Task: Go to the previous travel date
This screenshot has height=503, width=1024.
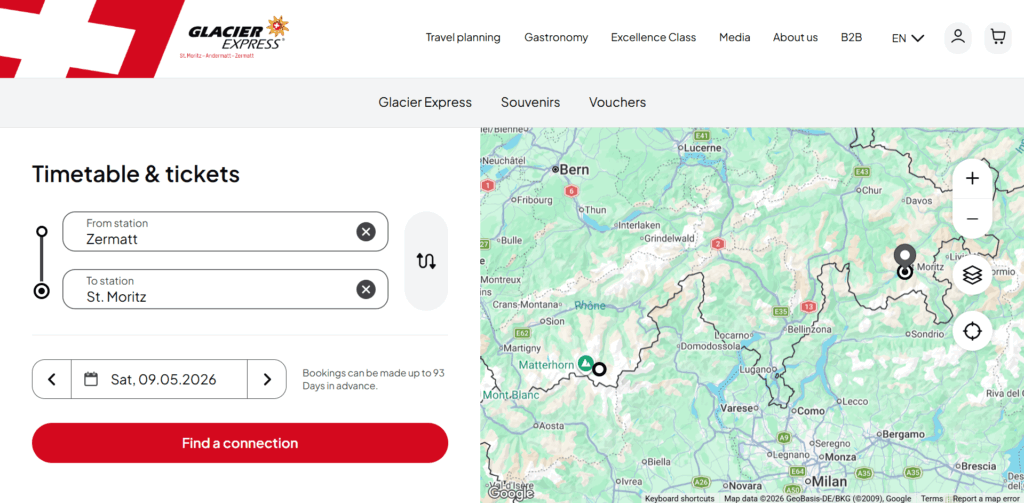Action: point(52,379)
